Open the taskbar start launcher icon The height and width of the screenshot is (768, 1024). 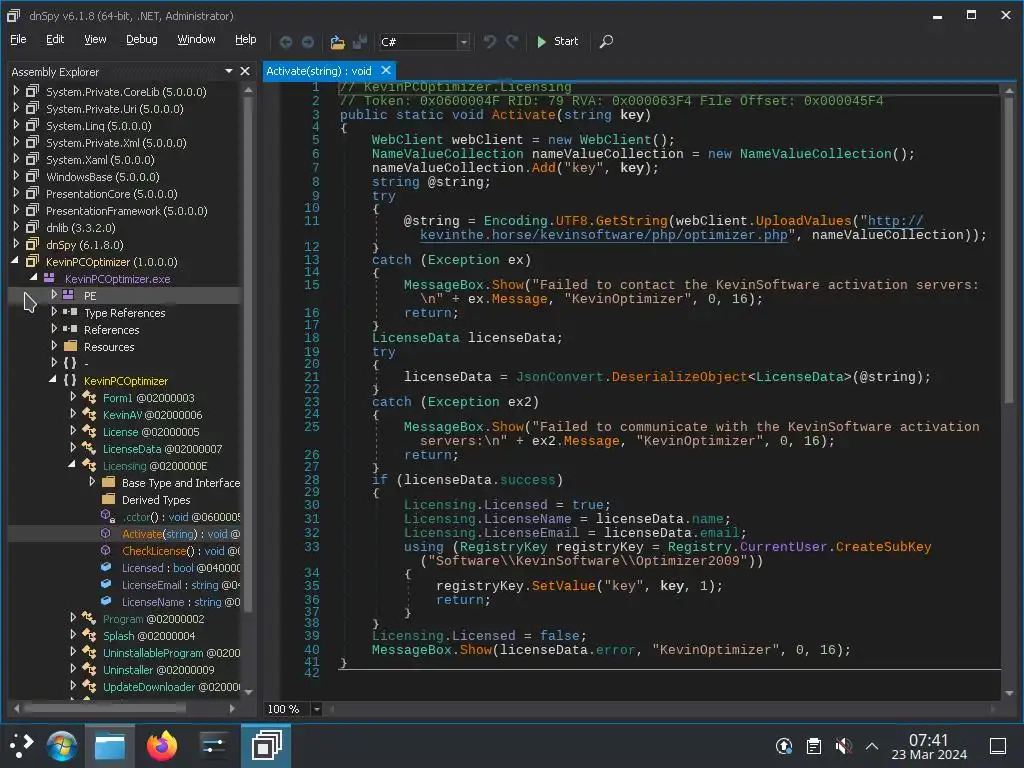point(22,745)
